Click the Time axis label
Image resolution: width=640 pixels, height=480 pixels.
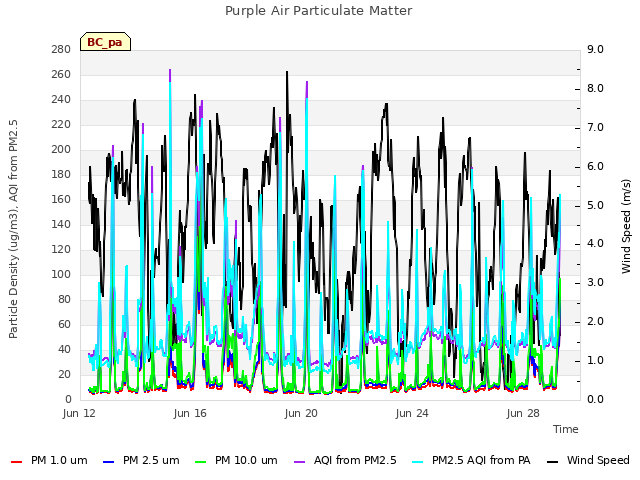566,429
